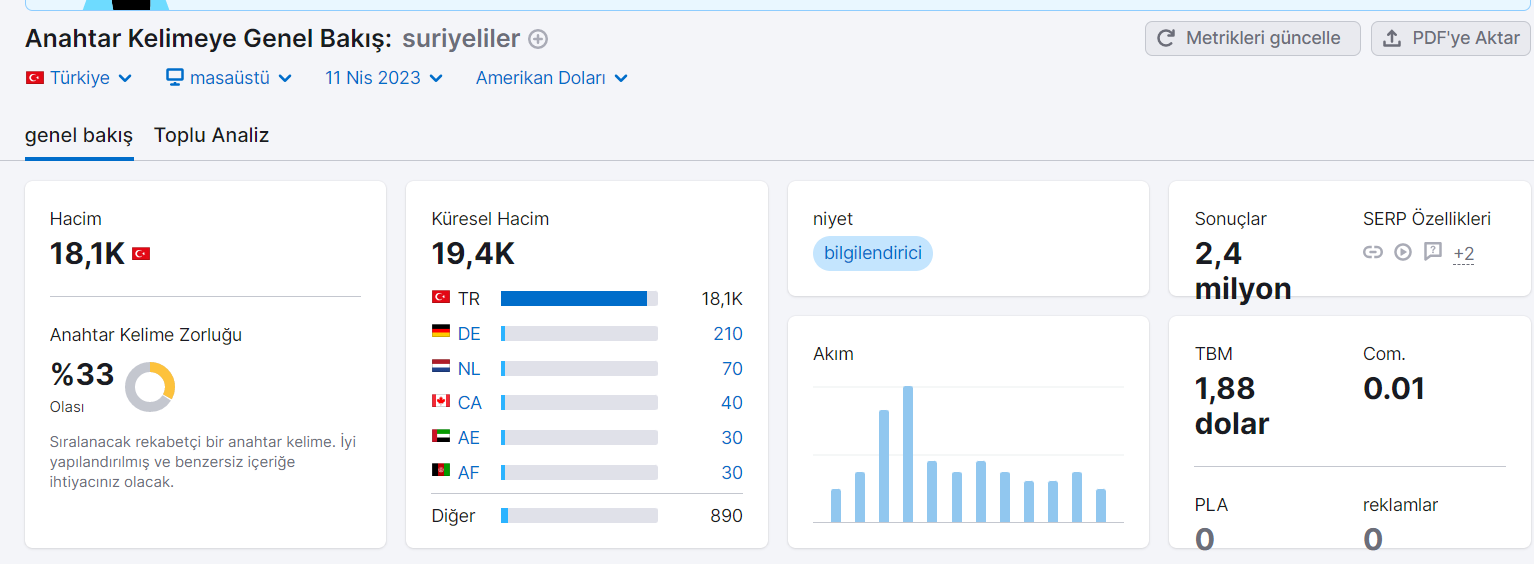This screenshot has height=564, width=1534.
Task: Click the 2,4 milyon Sonuçlar value
Action: [1243, 271]
